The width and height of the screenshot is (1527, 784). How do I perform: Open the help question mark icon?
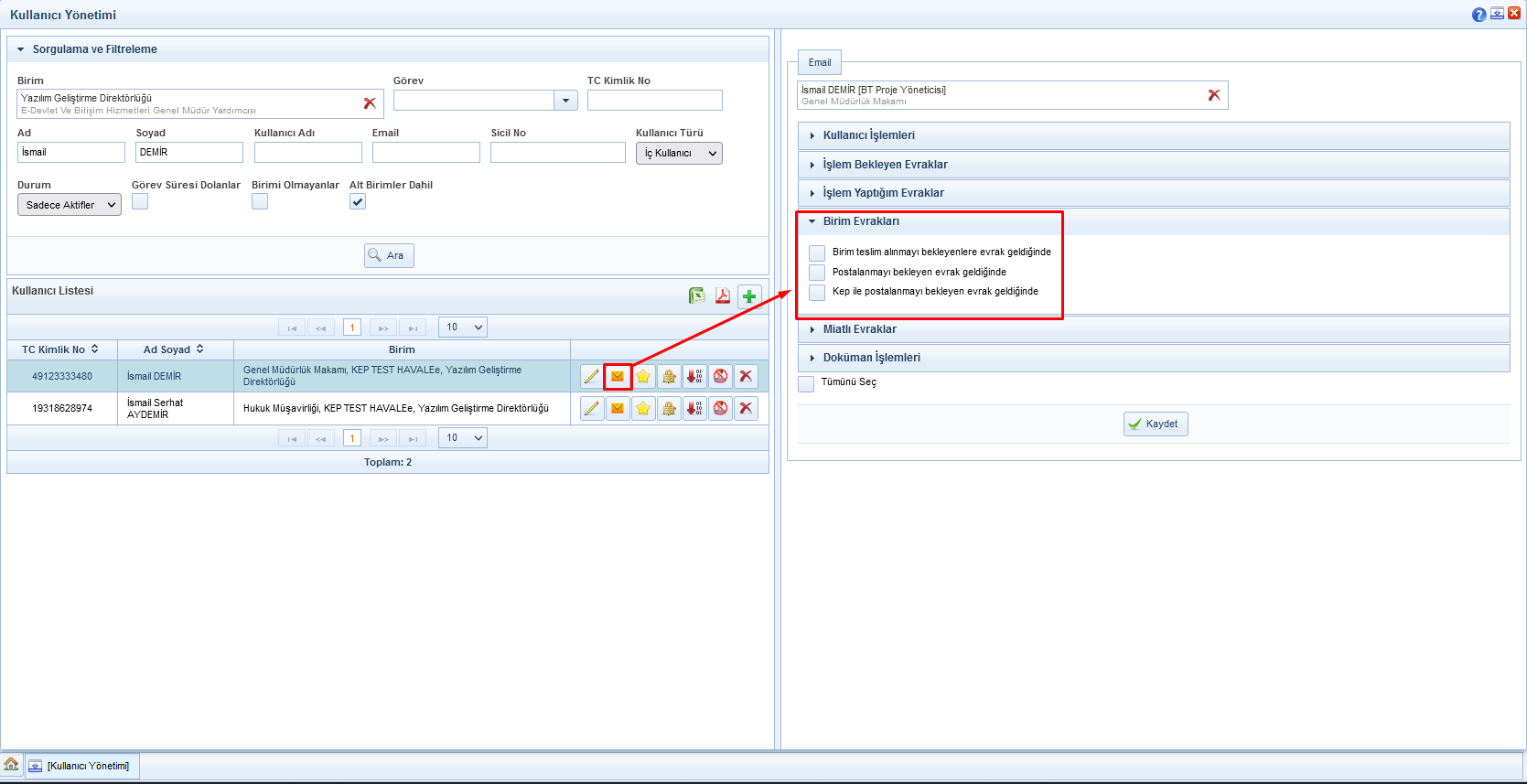pos(1479,15)
